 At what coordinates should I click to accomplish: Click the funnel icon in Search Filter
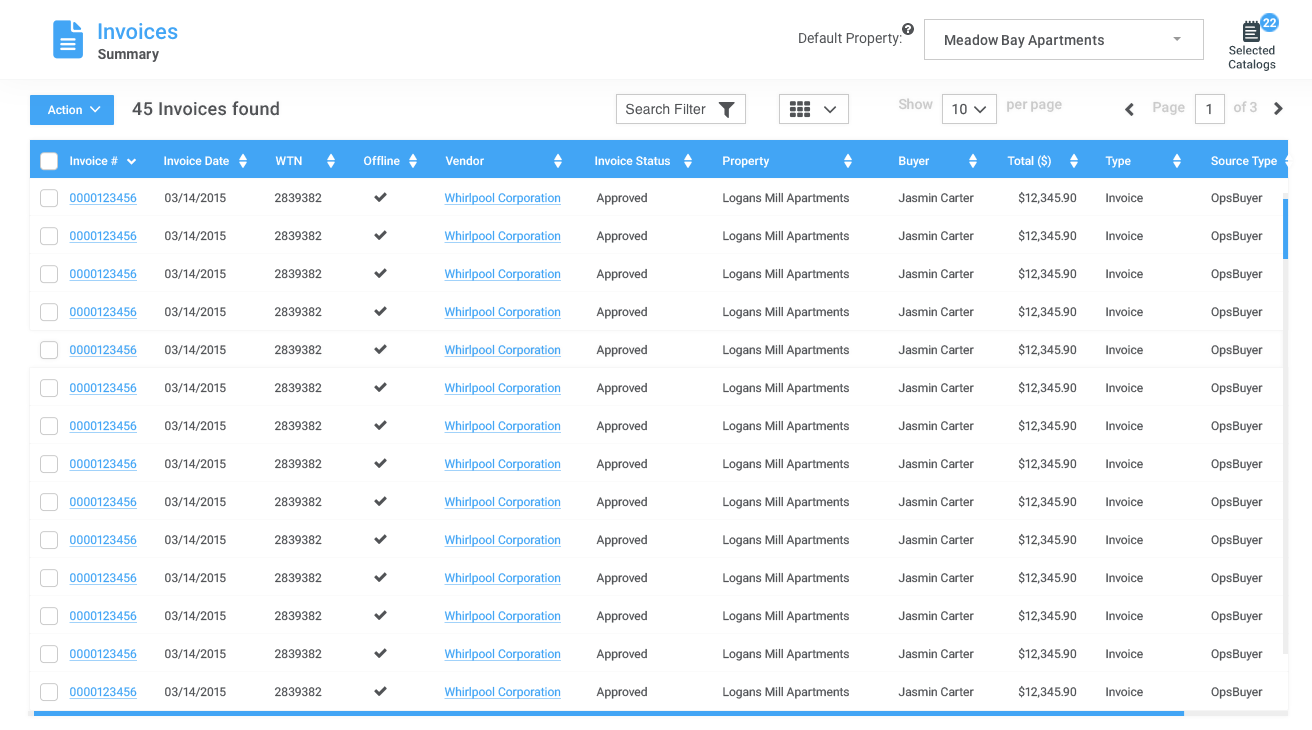click(727, 110)
